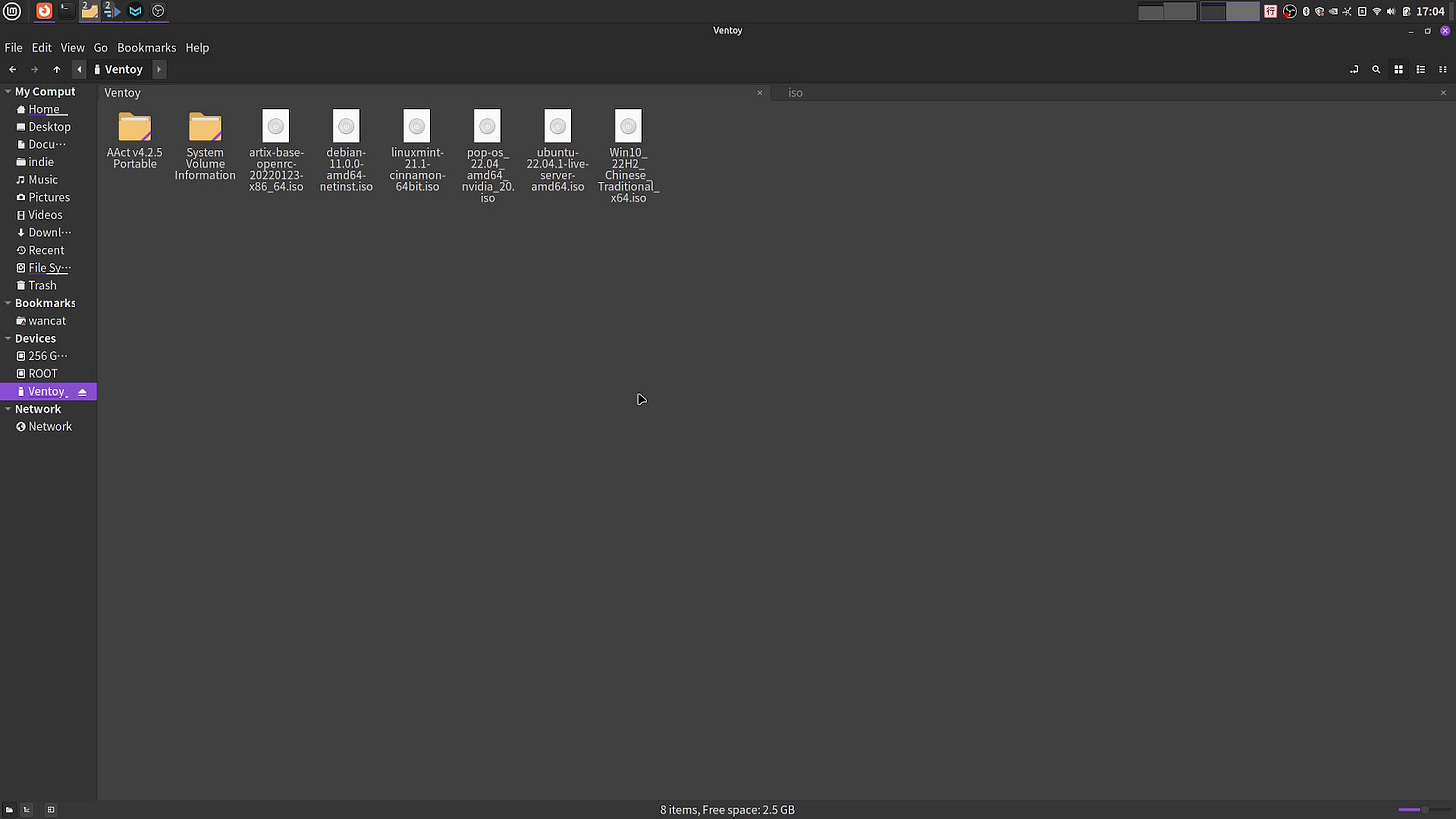Toggle location entry text mode

pos(1354,69)
